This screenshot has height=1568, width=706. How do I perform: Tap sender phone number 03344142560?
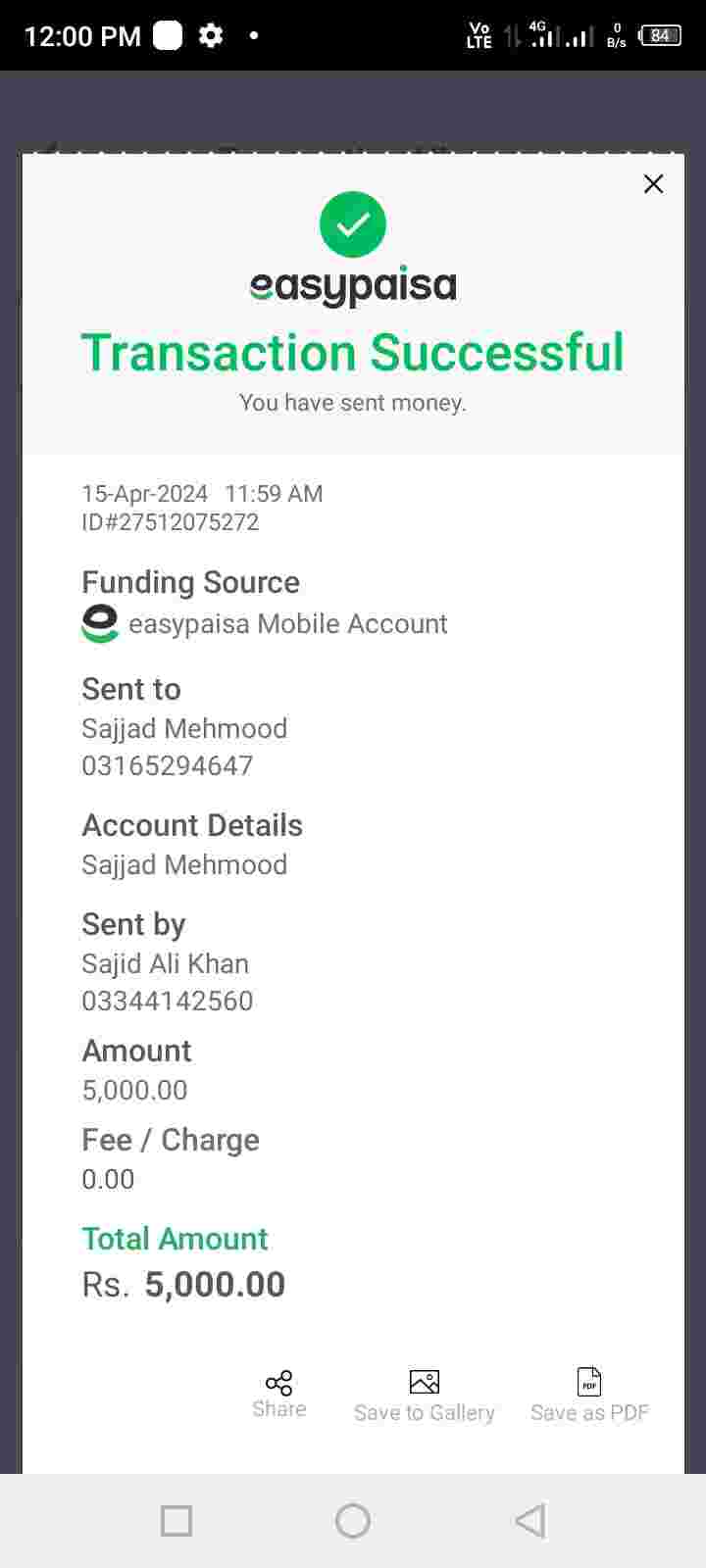168,1001
